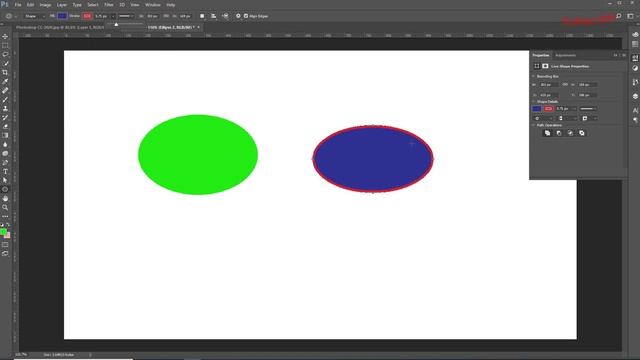Select the Clone Stamp tool
Viewport: 640px width, 360px height.
pos(5,108)
